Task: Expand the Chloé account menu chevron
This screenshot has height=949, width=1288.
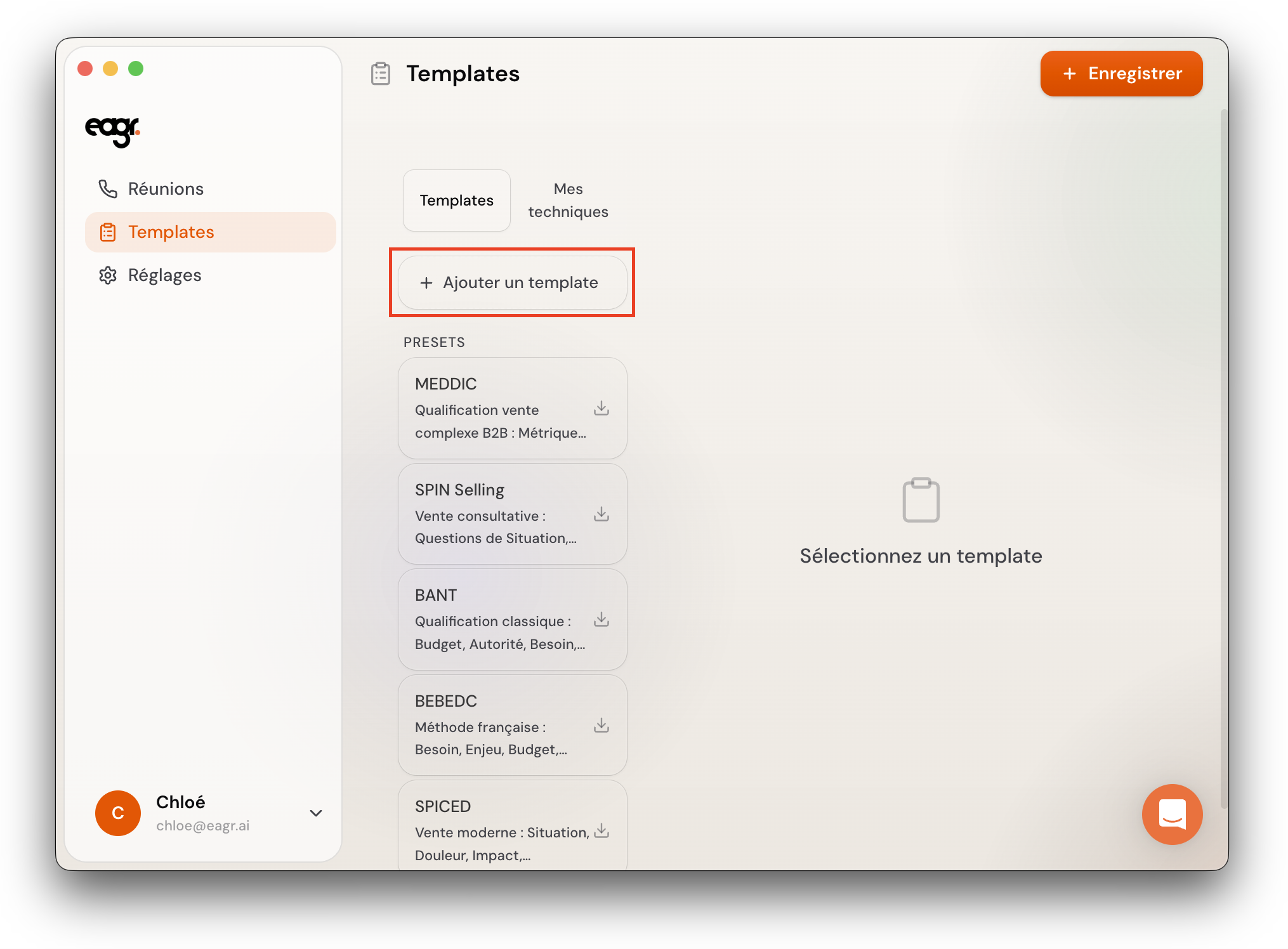Action: pyautogui.click(x=316, y=813)
